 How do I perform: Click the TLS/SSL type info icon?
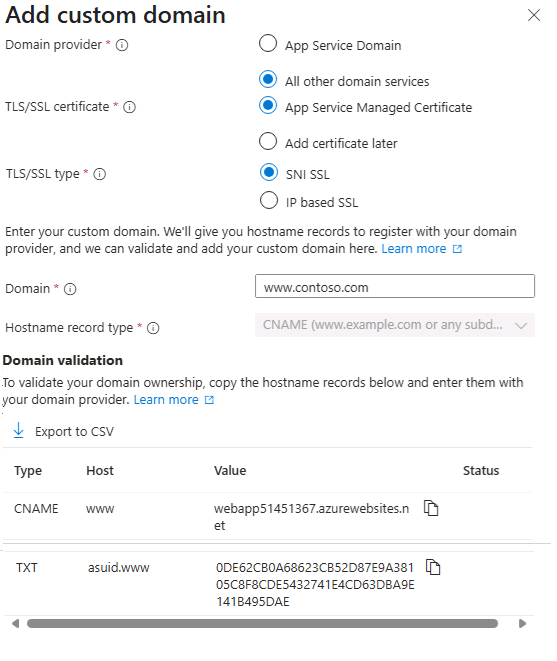[x=100, y=174]
